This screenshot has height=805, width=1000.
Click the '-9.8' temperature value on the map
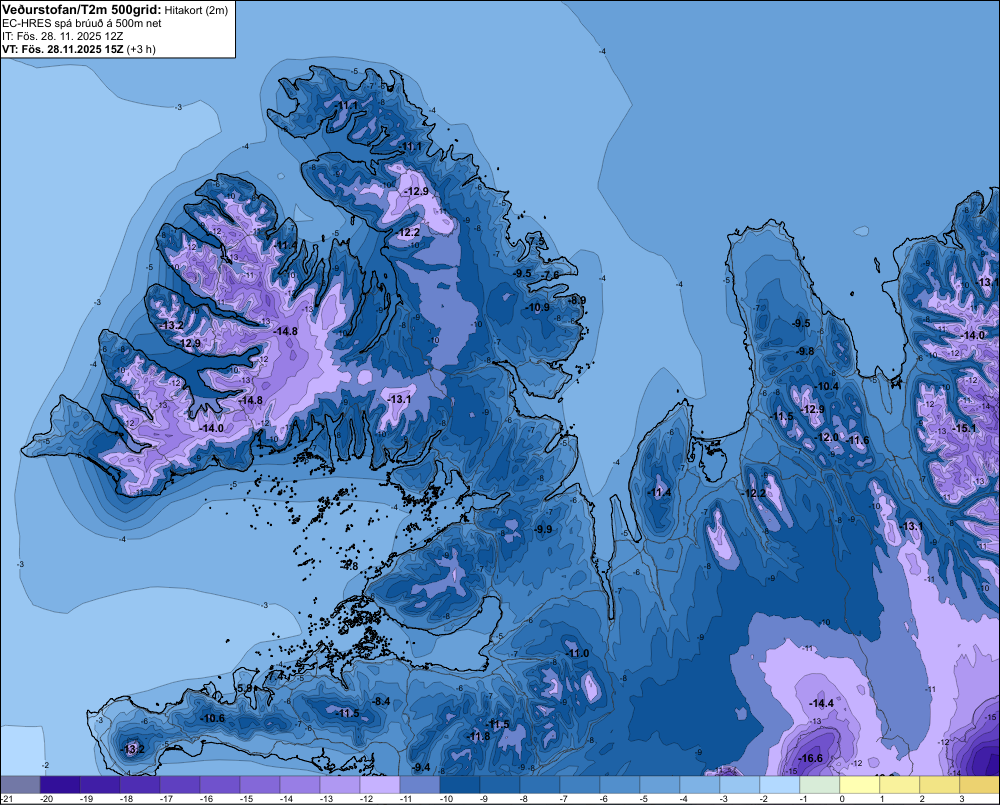point(805,351)
